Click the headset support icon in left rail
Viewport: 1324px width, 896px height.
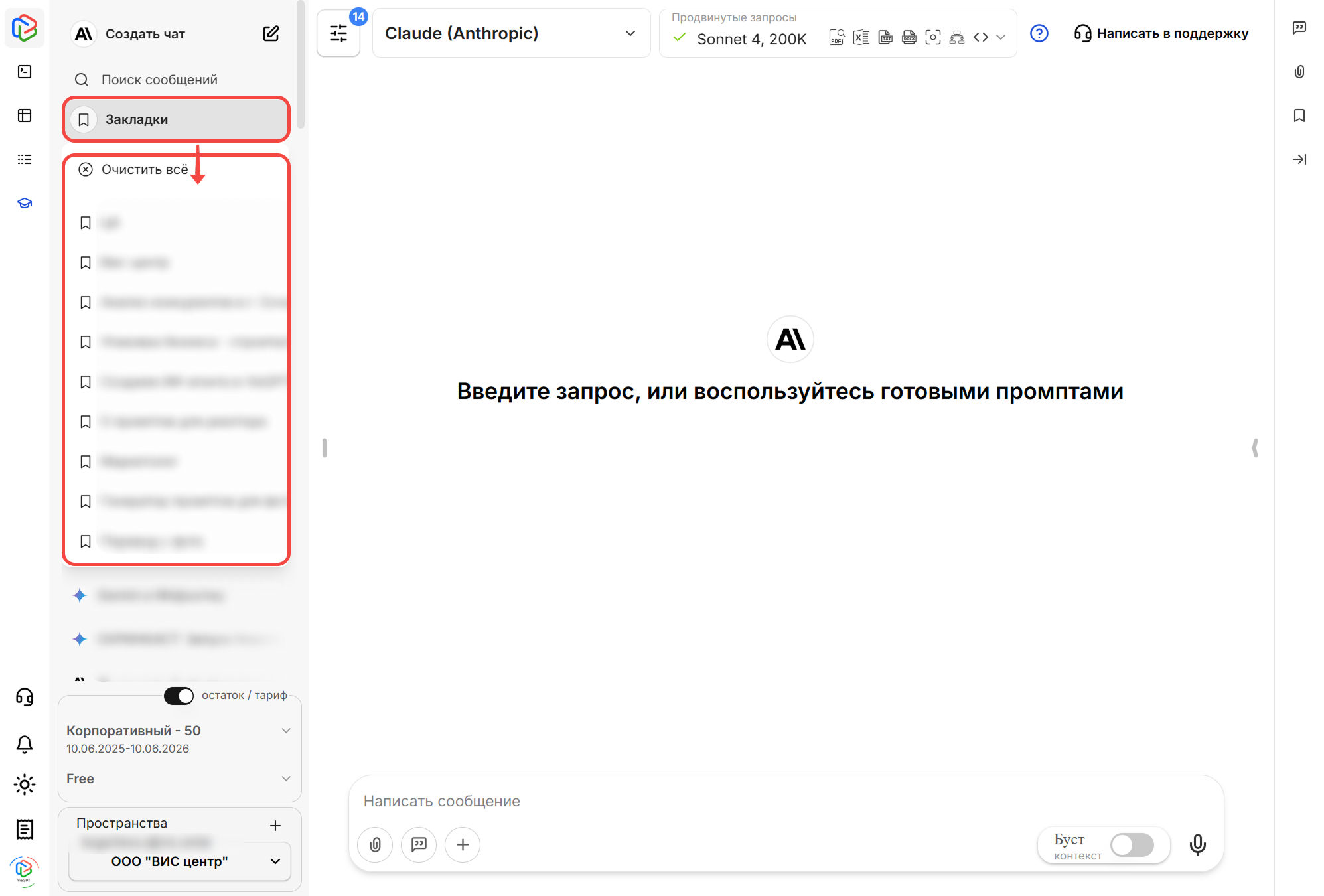click(25, 697)
